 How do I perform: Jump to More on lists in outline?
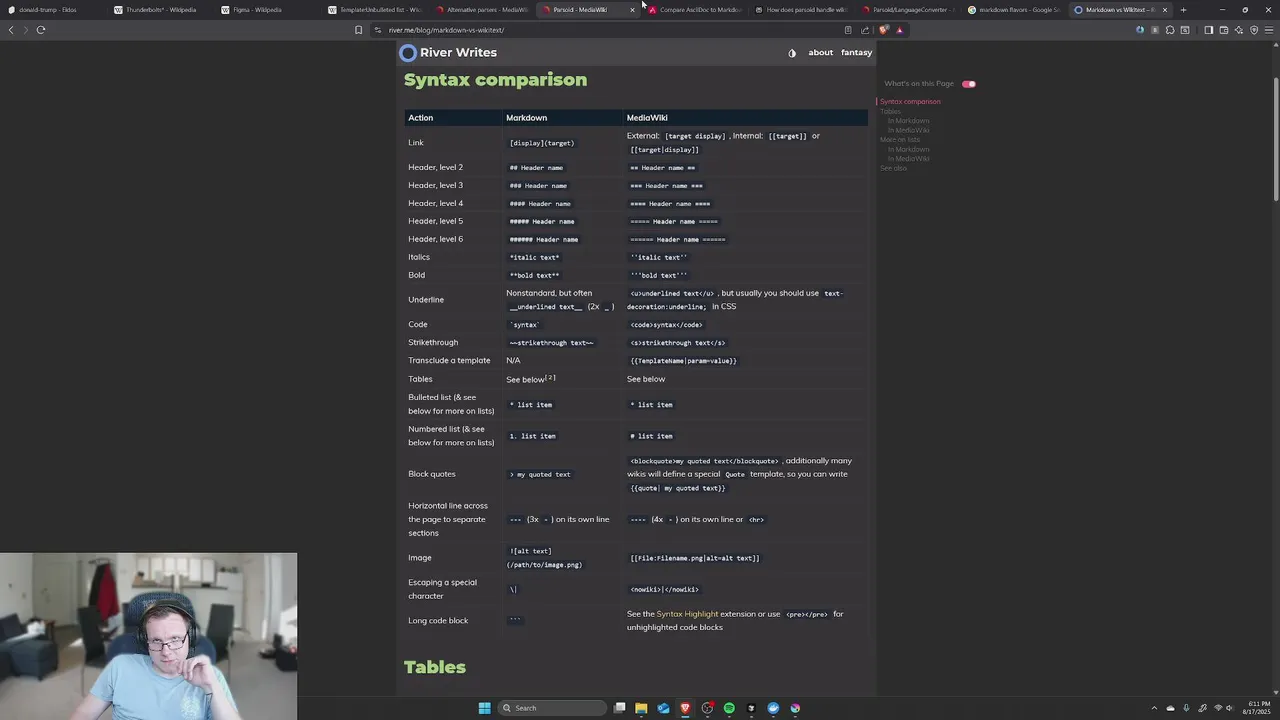900,140
